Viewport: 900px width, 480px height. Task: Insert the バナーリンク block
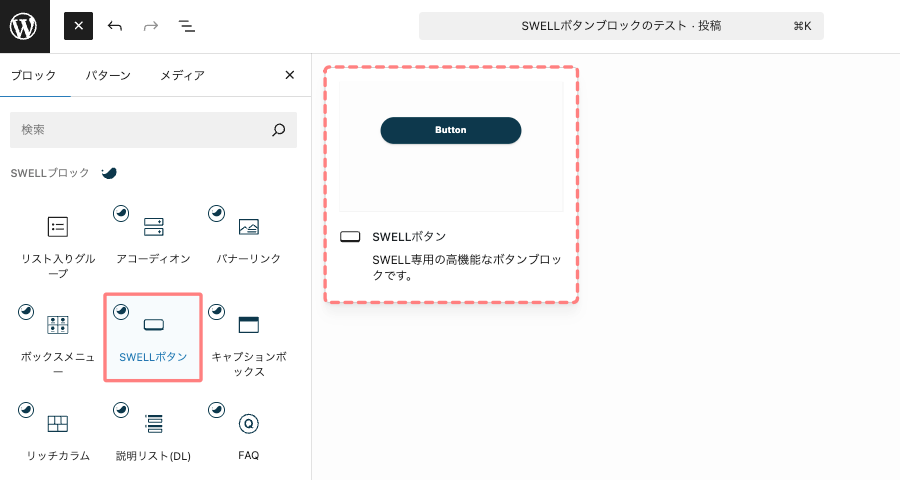click(249, 237)
